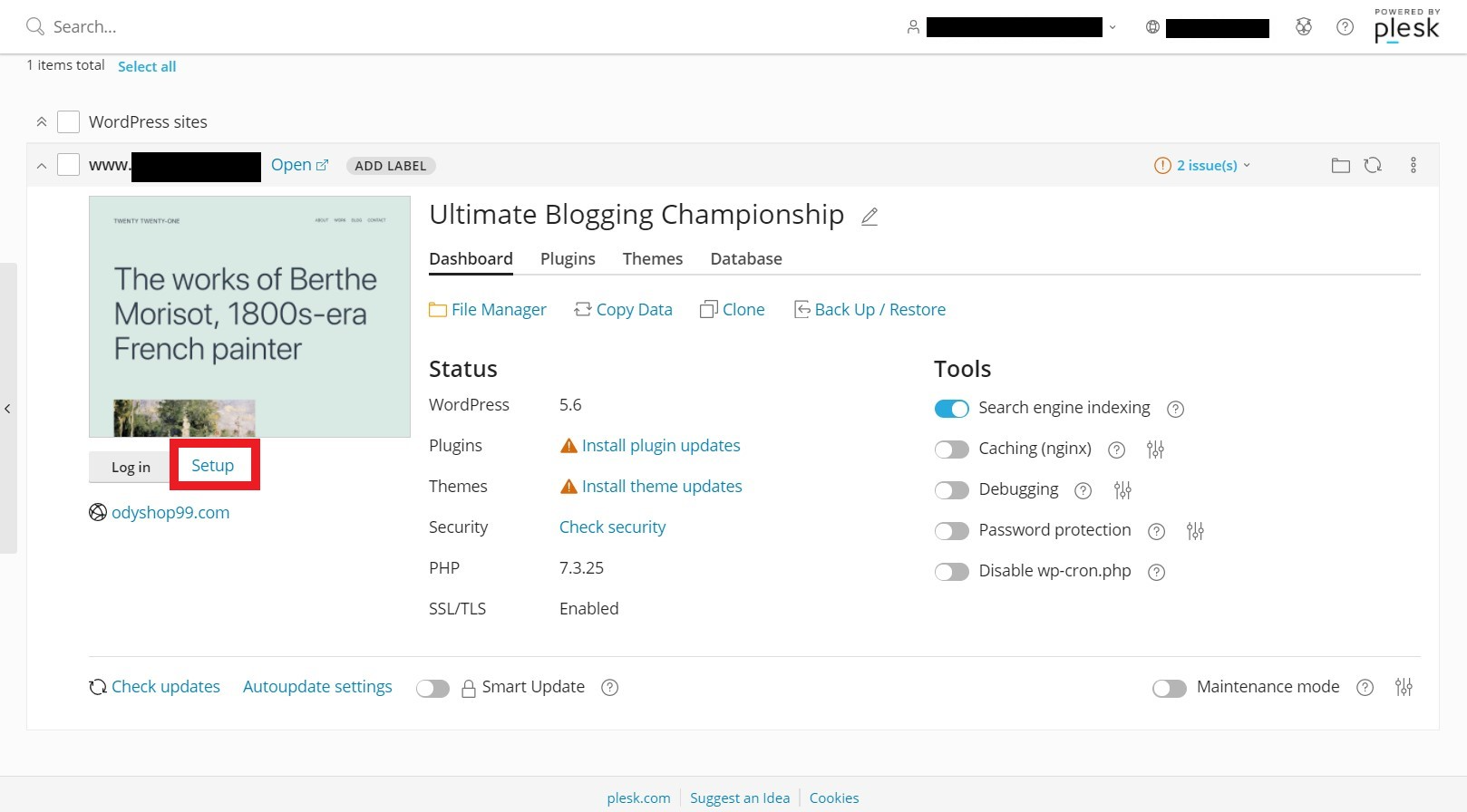Expand the 2 issue(s) dropdown
Image resolution: width=1467 pixels, height=812 pixels.
(x=1202, y=165)
